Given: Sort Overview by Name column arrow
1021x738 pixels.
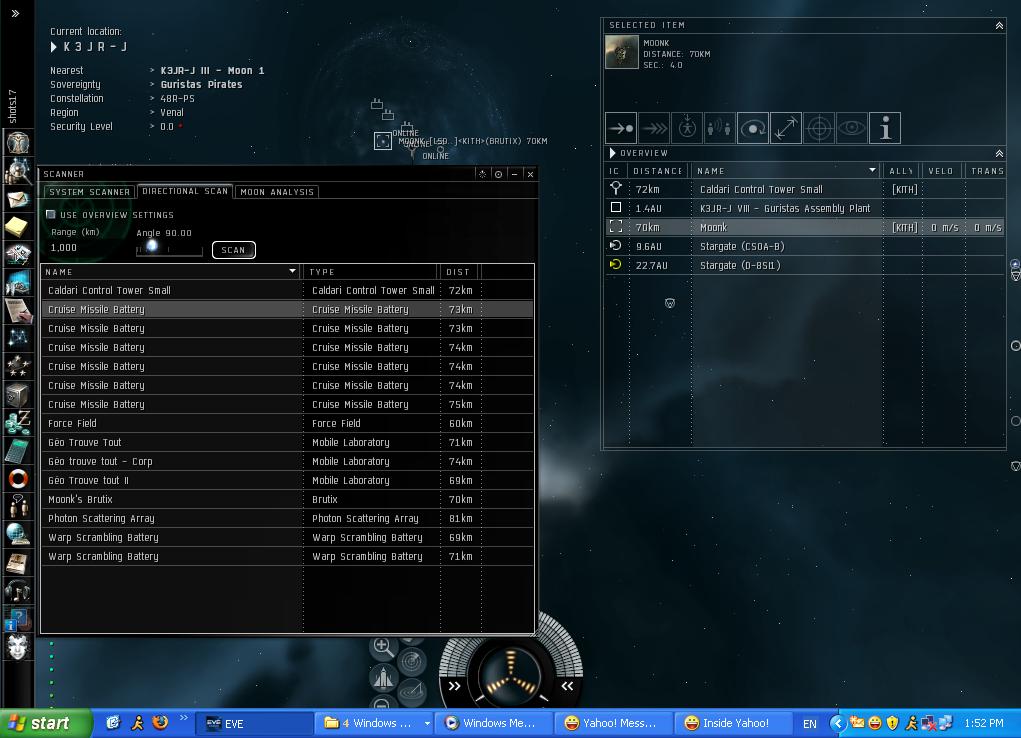Looking at the screenshot, I should (873, 170).
